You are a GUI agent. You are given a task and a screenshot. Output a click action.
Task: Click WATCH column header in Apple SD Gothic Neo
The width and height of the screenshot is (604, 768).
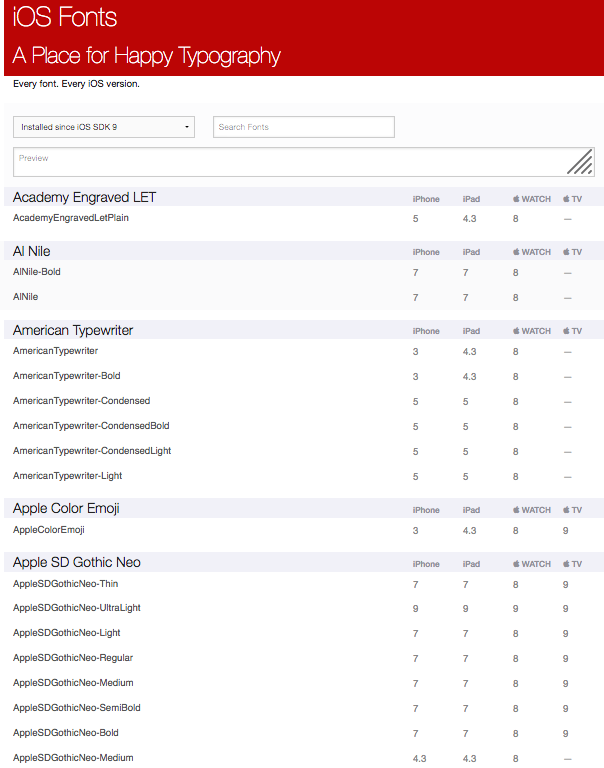tap(532, 564)
